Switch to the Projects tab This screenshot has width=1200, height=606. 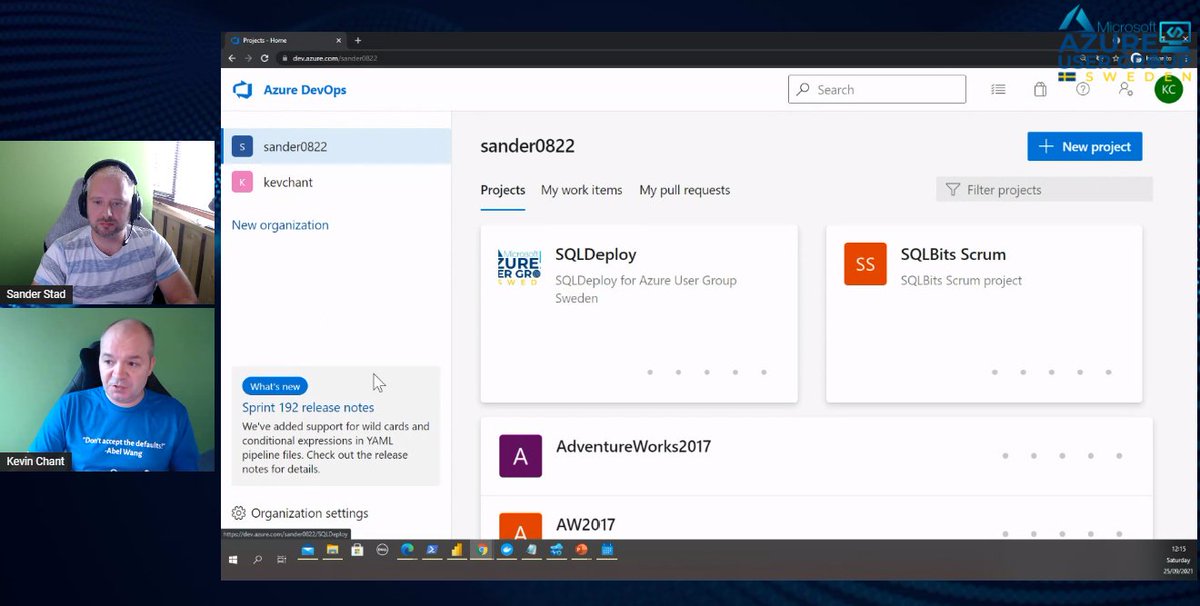click(x=503, y=190)
